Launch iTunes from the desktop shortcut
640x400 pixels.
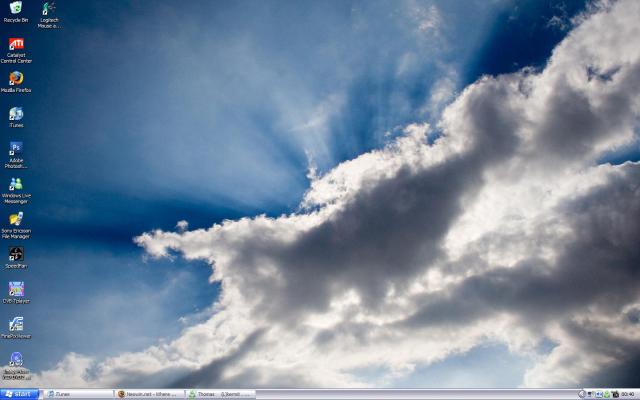point(16,117)
